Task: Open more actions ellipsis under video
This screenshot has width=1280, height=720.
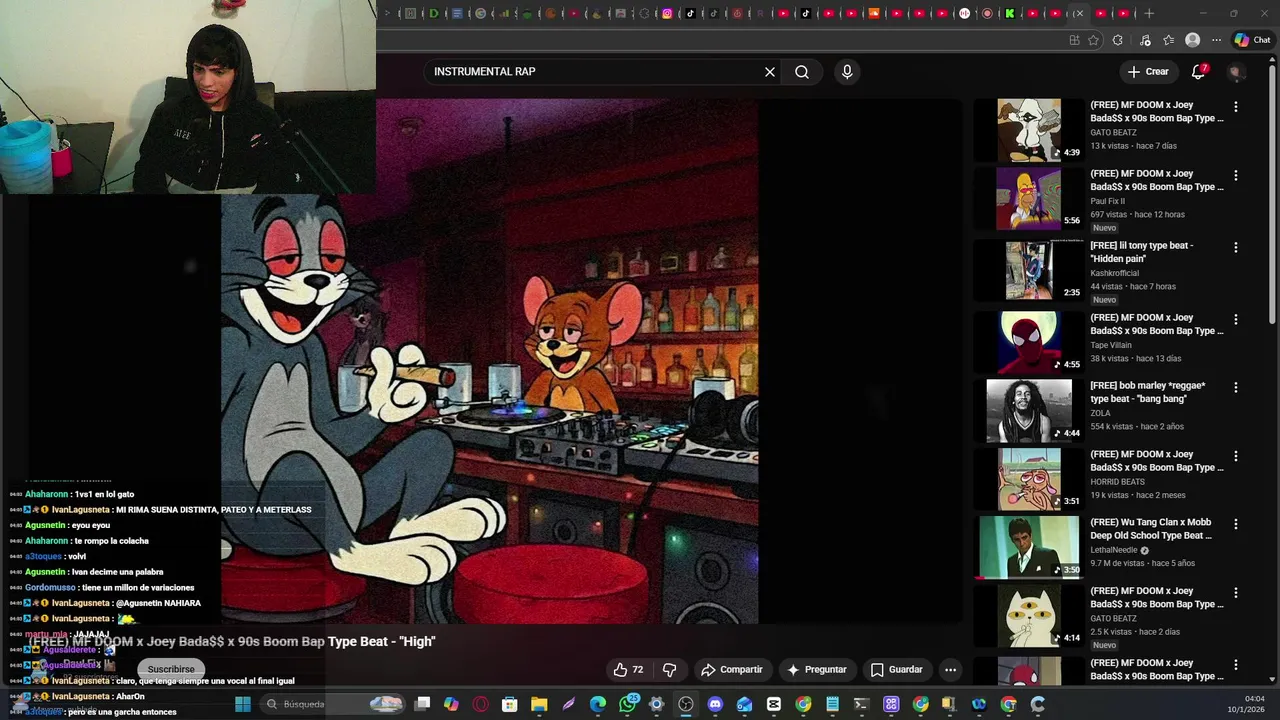Action: pos(951,670)
